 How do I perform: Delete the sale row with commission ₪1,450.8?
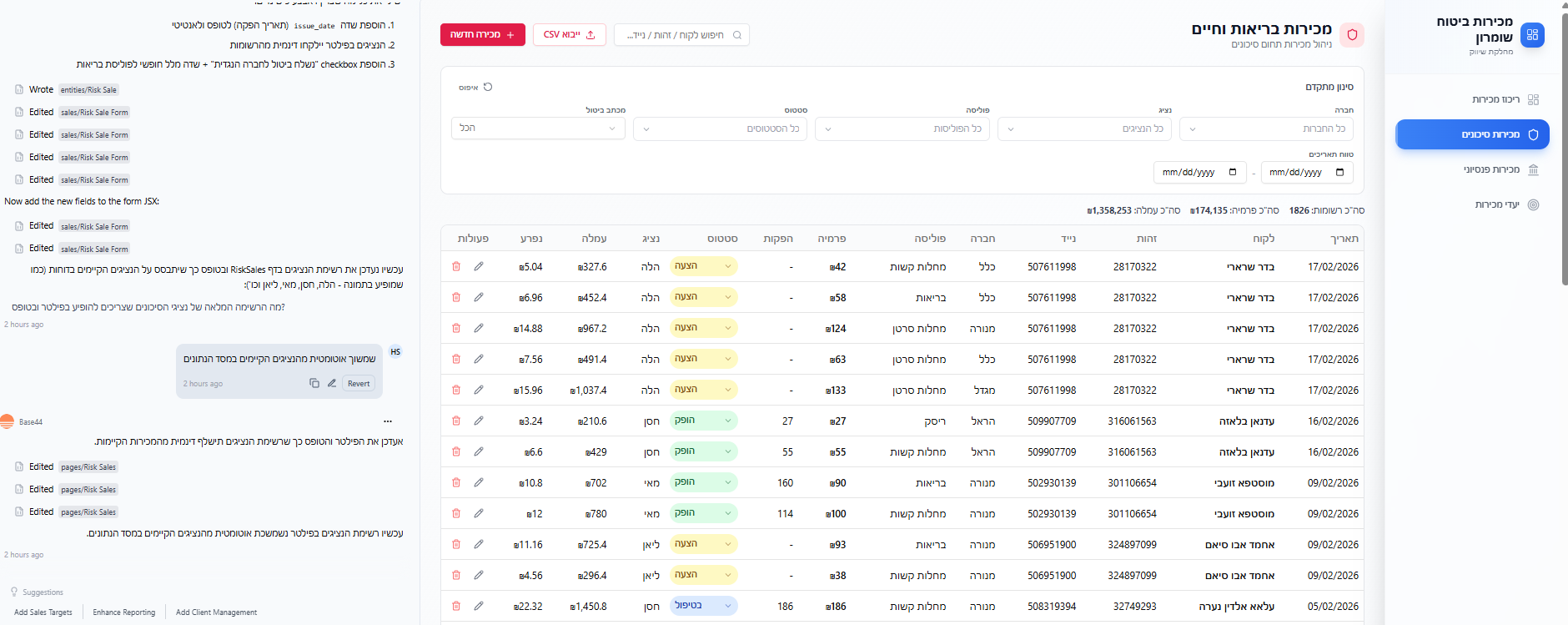456,606
